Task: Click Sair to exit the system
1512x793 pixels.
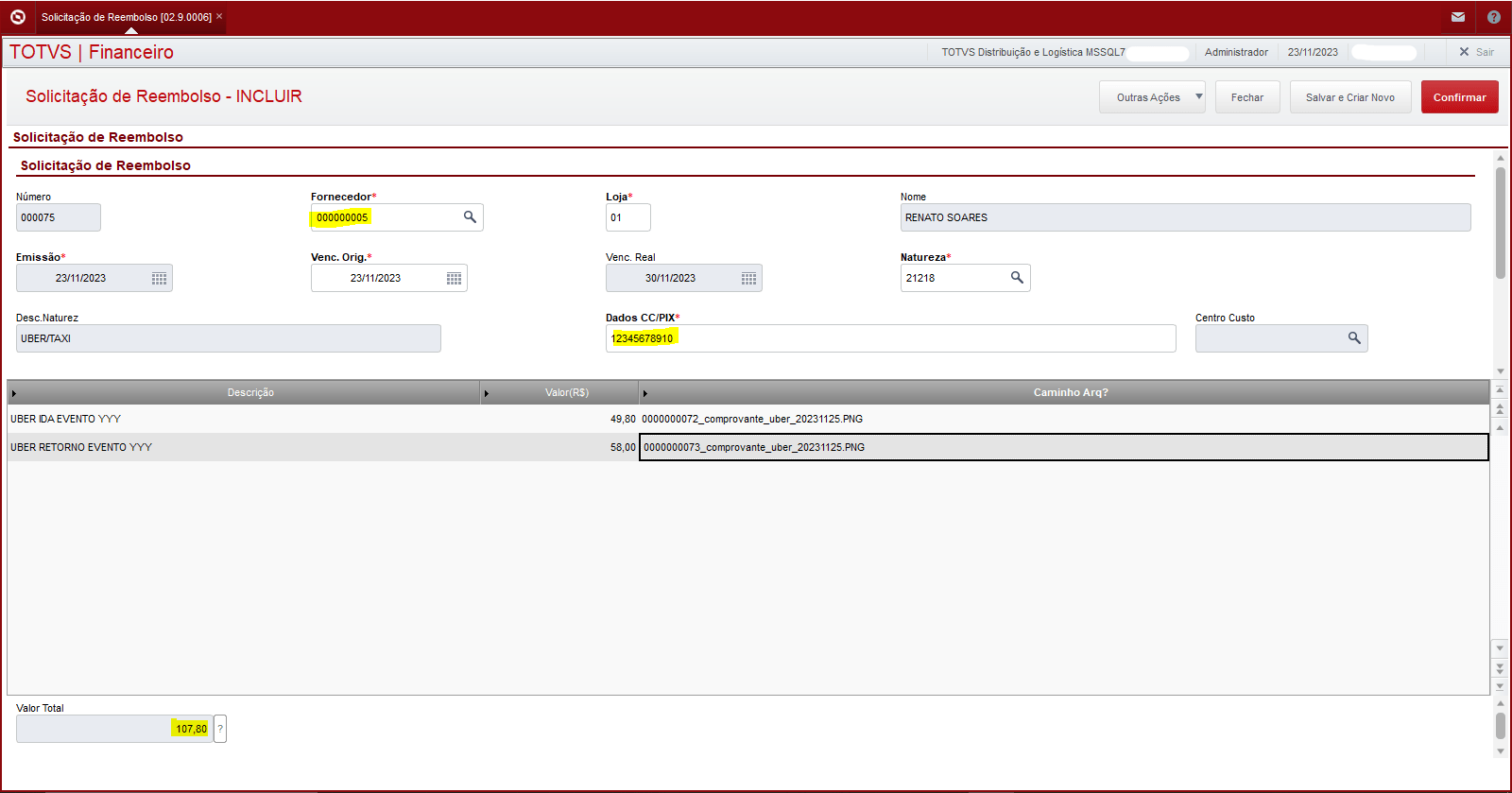Action: 1476,52
